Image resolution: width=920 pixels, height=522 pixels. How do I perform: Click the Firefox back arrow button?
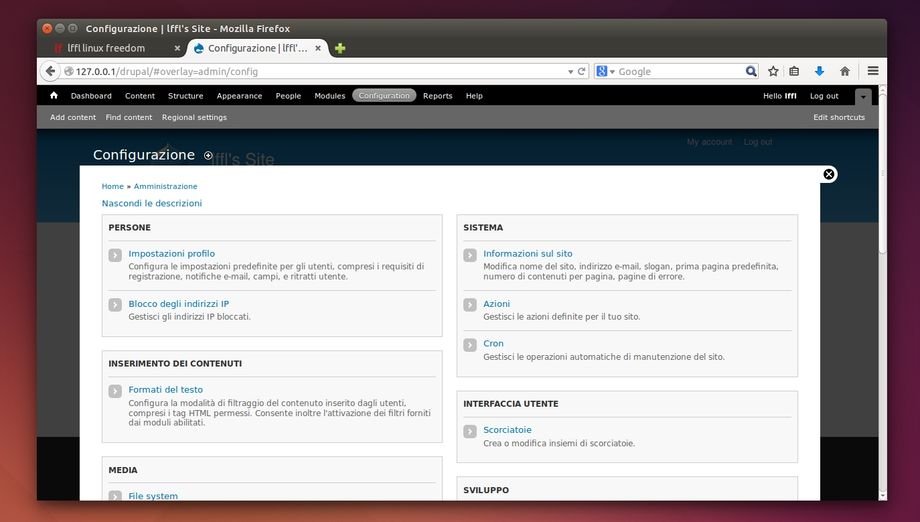click(x=50, y=71)
